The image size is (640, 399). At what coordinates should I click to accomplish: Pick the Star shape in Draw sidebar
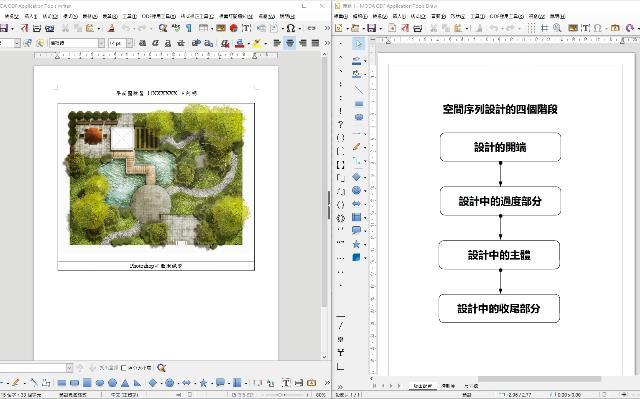[x=356, y=244]
